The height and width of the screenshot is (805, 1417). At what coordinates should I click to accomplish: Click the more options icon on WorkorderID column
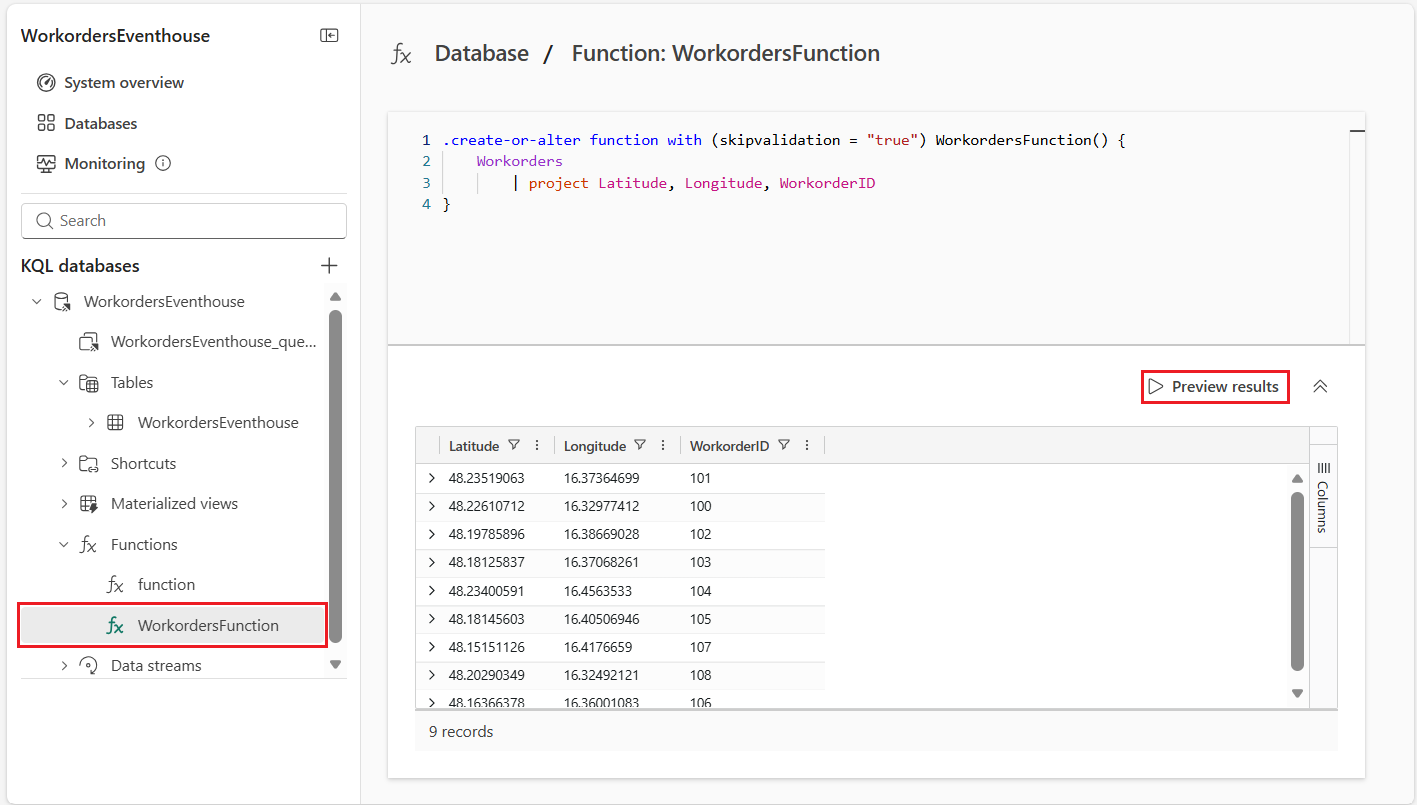(806, 445)
